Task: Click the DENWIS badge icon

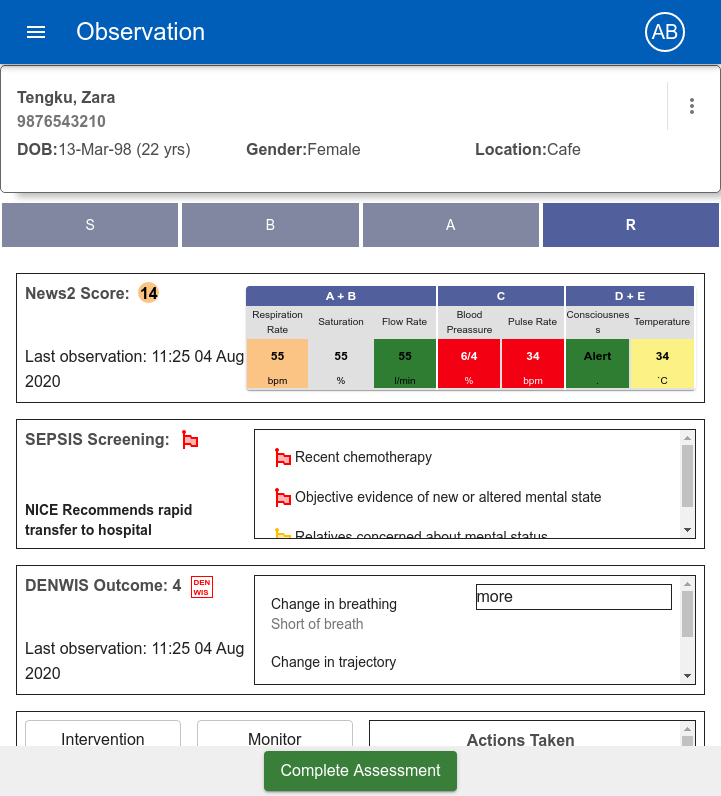Action: tap(202, 587)
